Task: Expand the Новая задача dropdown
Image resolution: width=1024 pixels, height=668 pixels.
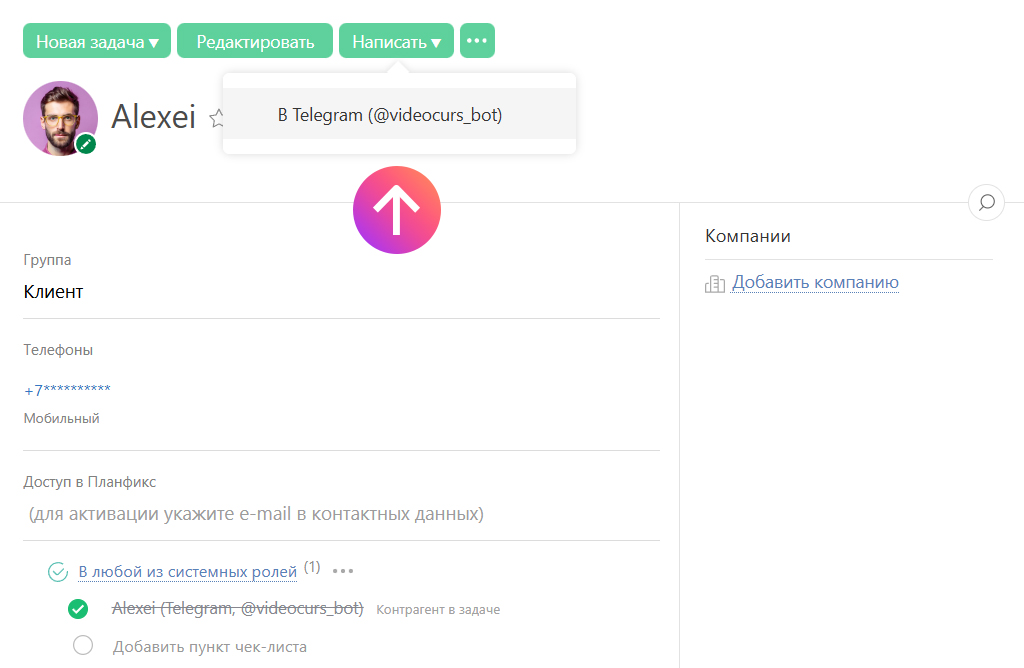Action: coord(97,41)
